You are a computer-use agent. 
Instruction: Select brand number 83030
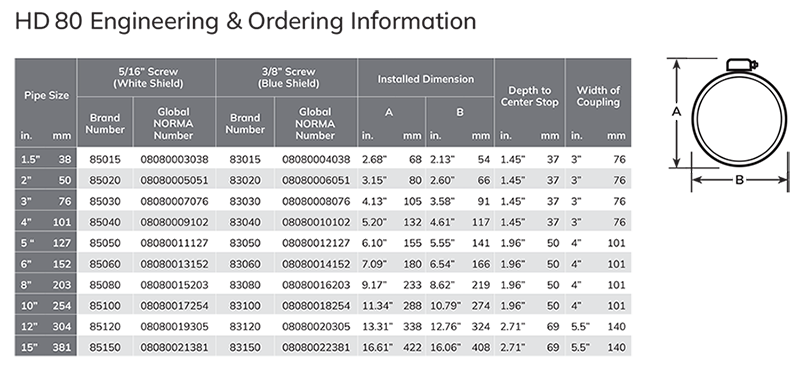245,201
